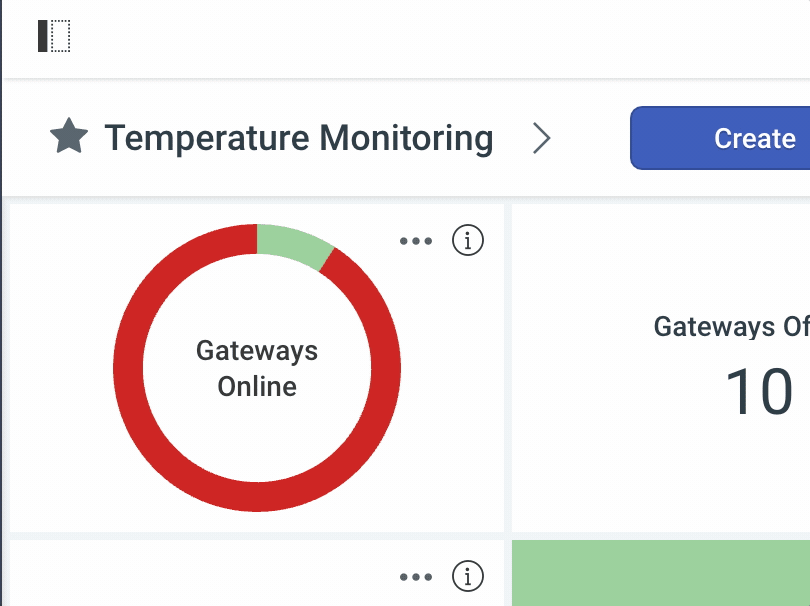
Task: Toggle the sidebar panel icon
Action: click(54, 36)
